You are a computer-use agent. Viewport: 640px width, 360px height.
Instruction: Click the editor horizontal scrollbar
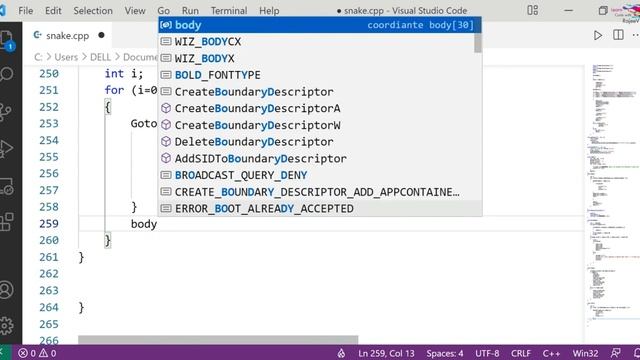(x=218, y=340)
